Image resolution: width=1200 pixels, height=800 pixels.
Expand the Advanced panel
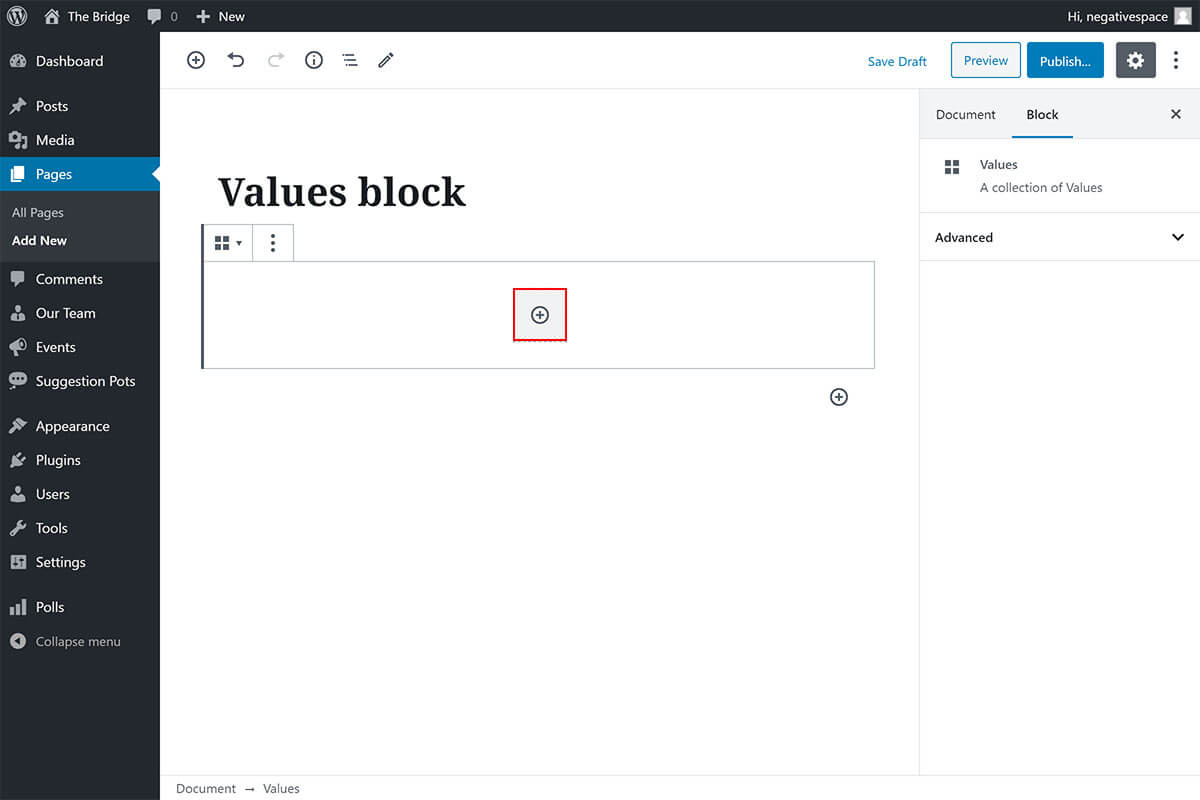[x=1059, y=237]
